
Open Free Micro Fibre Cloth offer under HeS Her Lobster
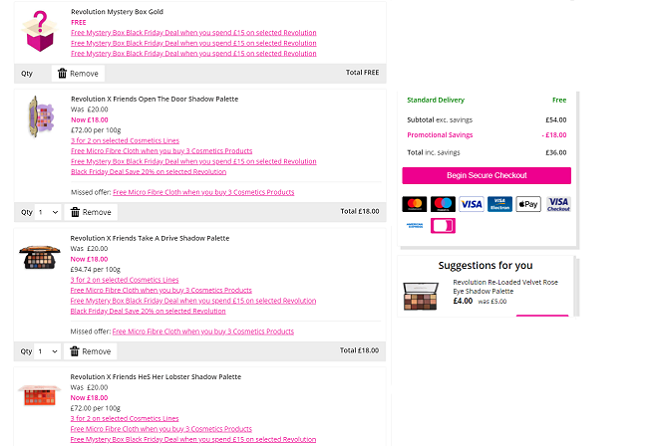[161, 429]
